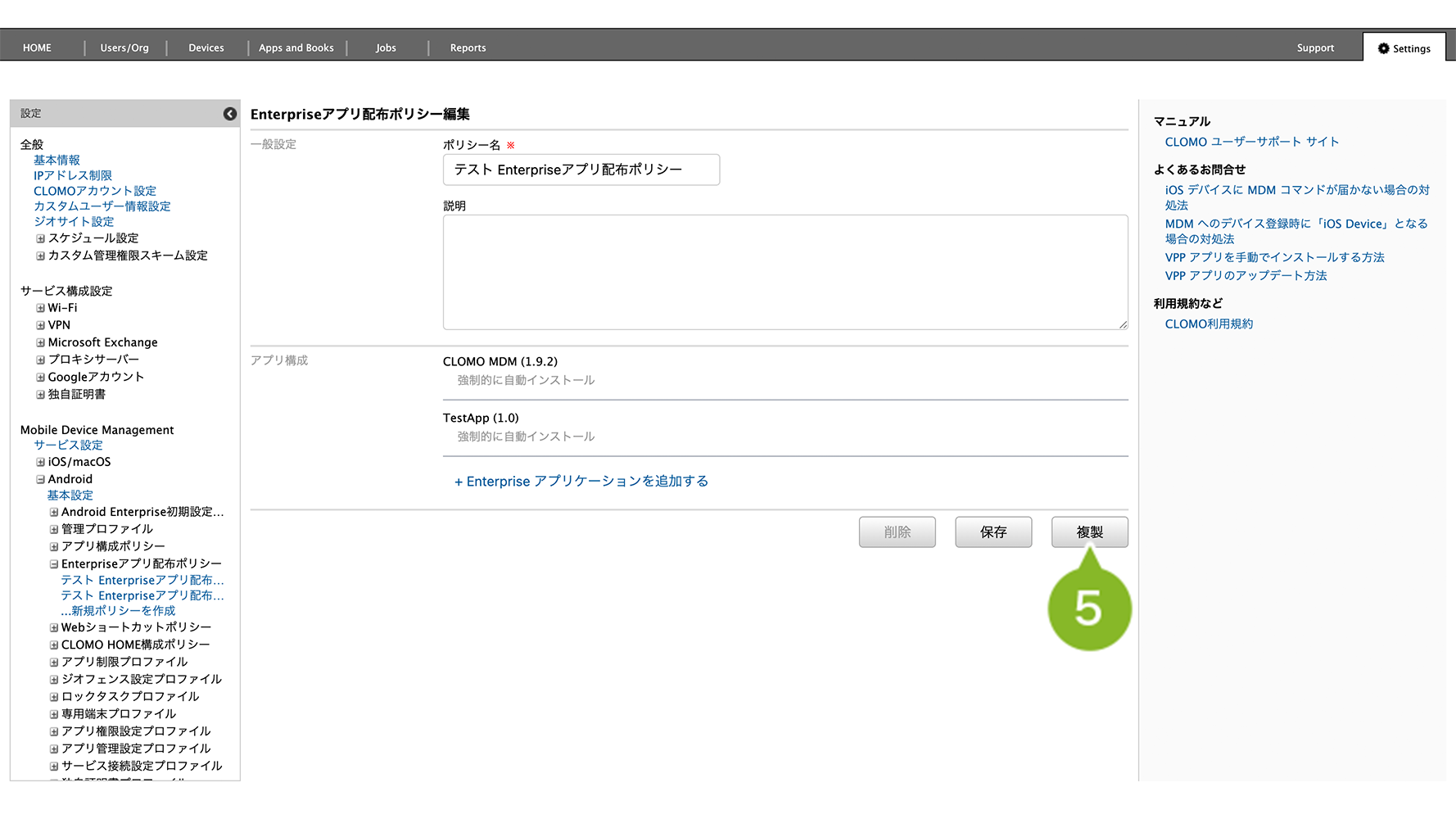Open Settings tab with gear icon
Screen dimensions: 1456x819
[x=1404, y=48]
